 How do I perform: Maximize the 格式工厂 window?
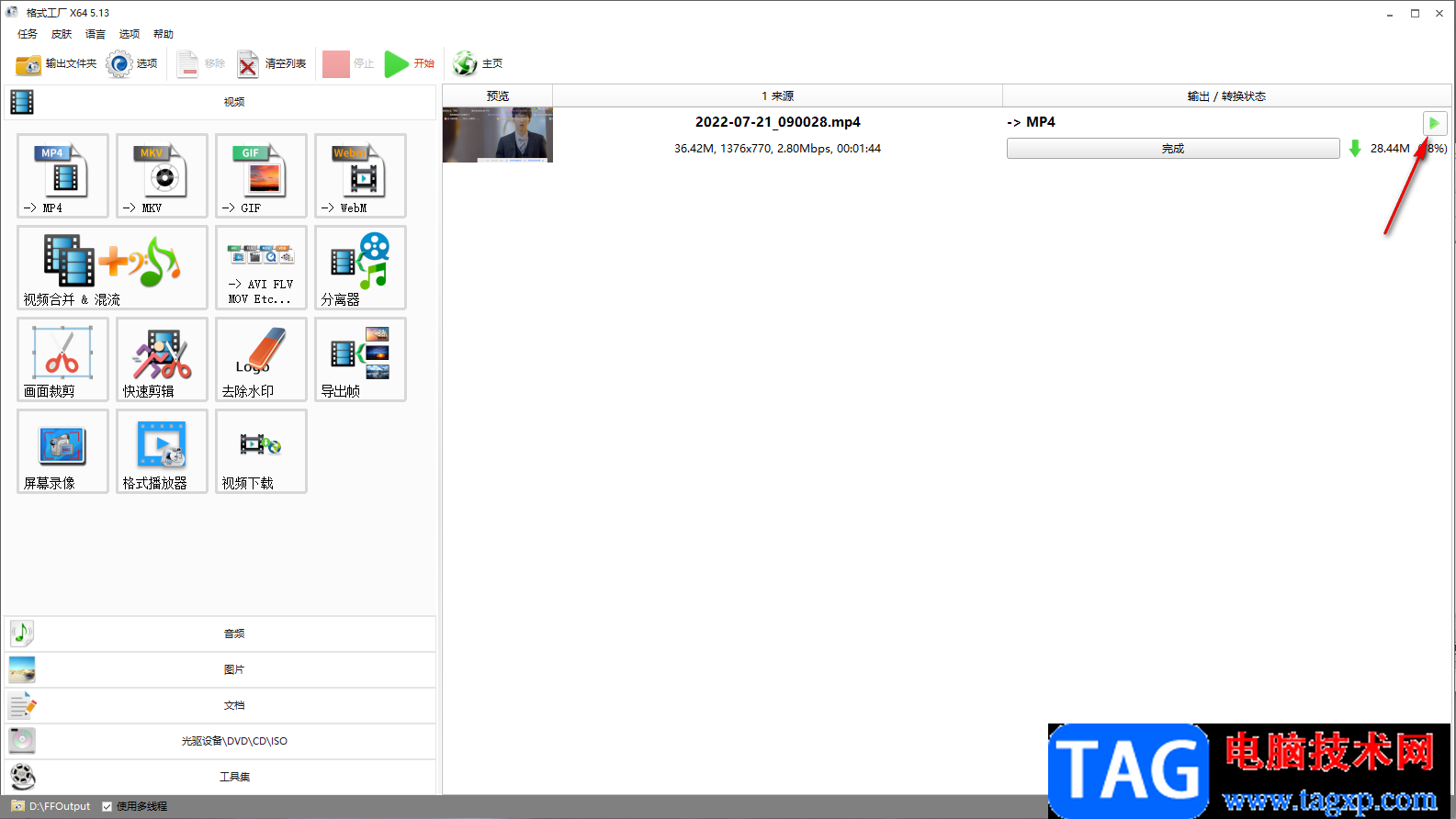click(x=1415, y=13)
